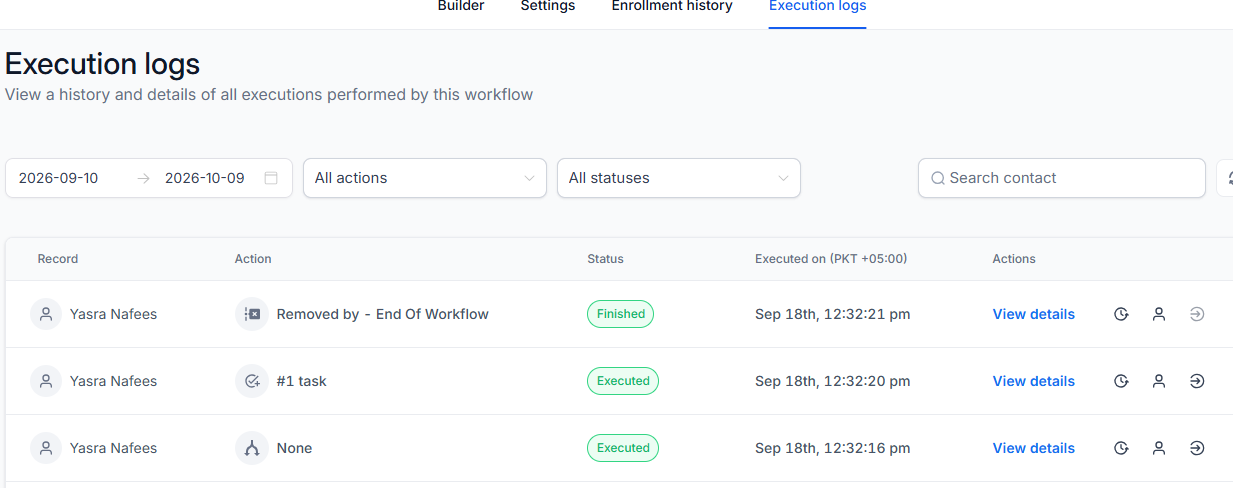This screenshot has width=1233, height=488.
Task: View details for #1 task row
Action: point(1033,381)
